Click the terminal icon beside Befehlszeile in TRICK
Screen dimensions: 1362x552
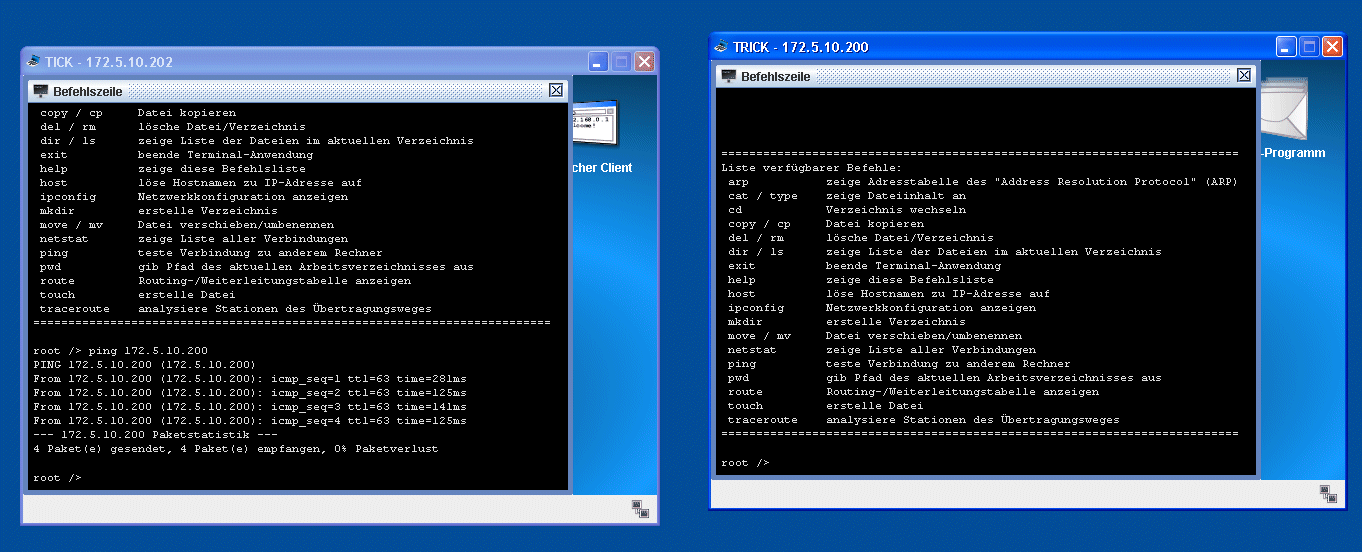pos(728,76)
